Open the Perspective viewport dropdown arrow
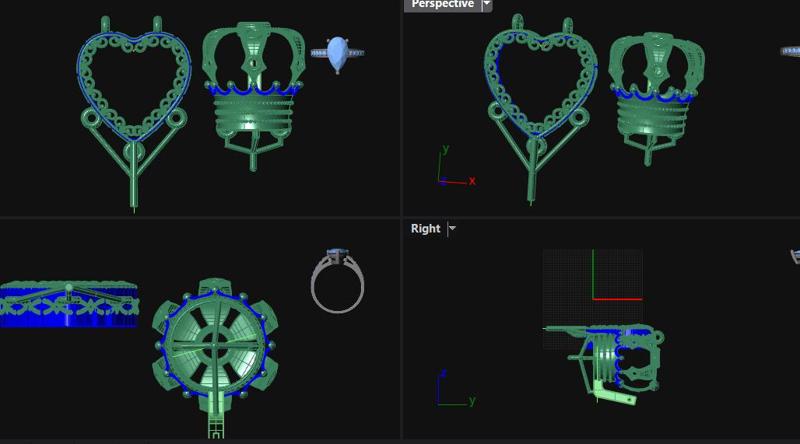Screen dimensions: 800x444 pyautogui.click(x=487, y=4)
